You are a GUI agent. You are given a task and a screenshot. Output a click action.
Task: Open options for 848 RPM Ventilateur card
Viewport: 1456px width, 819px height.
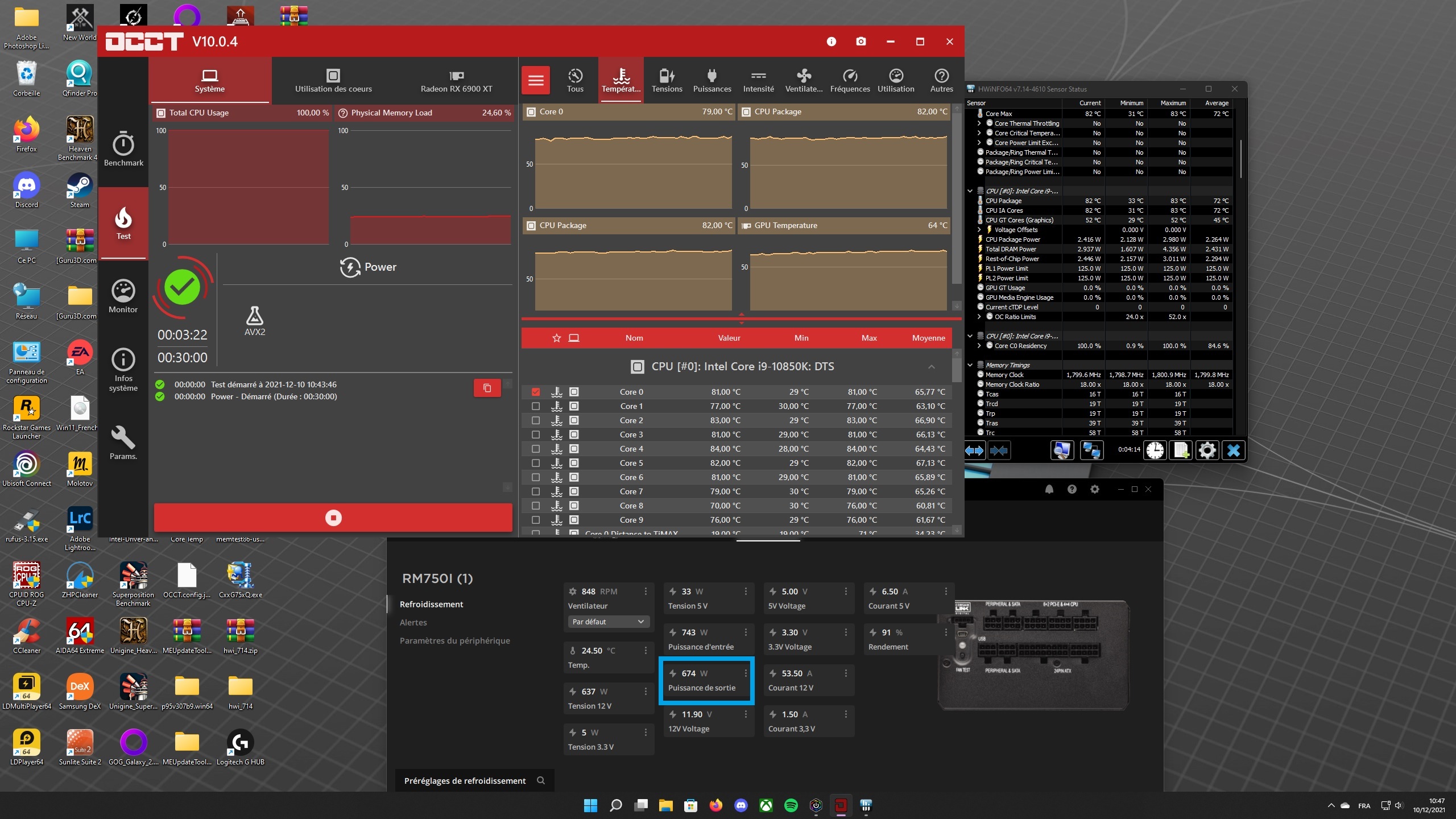click(x=646, y=591)
